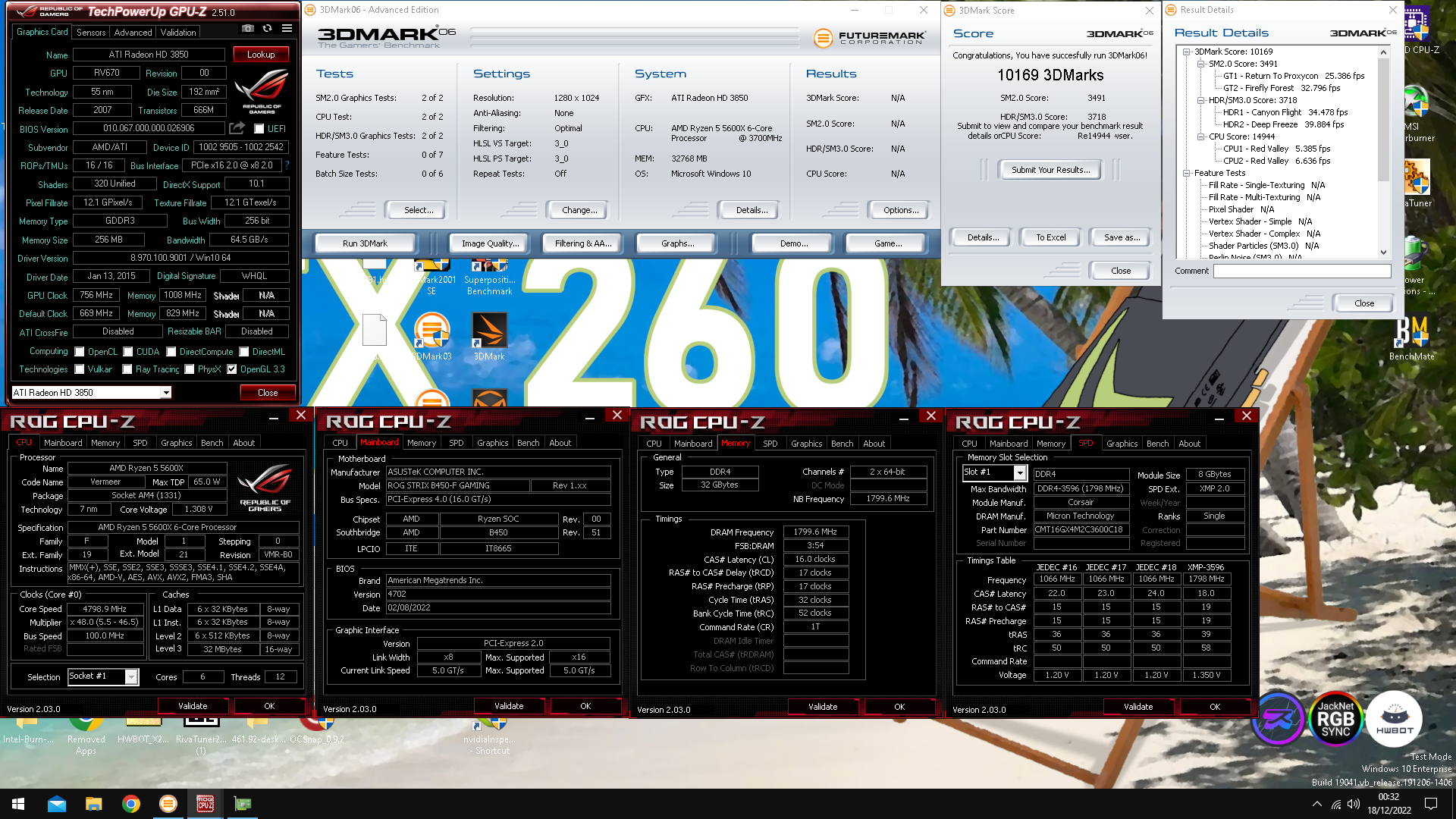Collapse the 3DMark Score 10169 tree node
The image size is (1456, 819).
(1187, 52)
